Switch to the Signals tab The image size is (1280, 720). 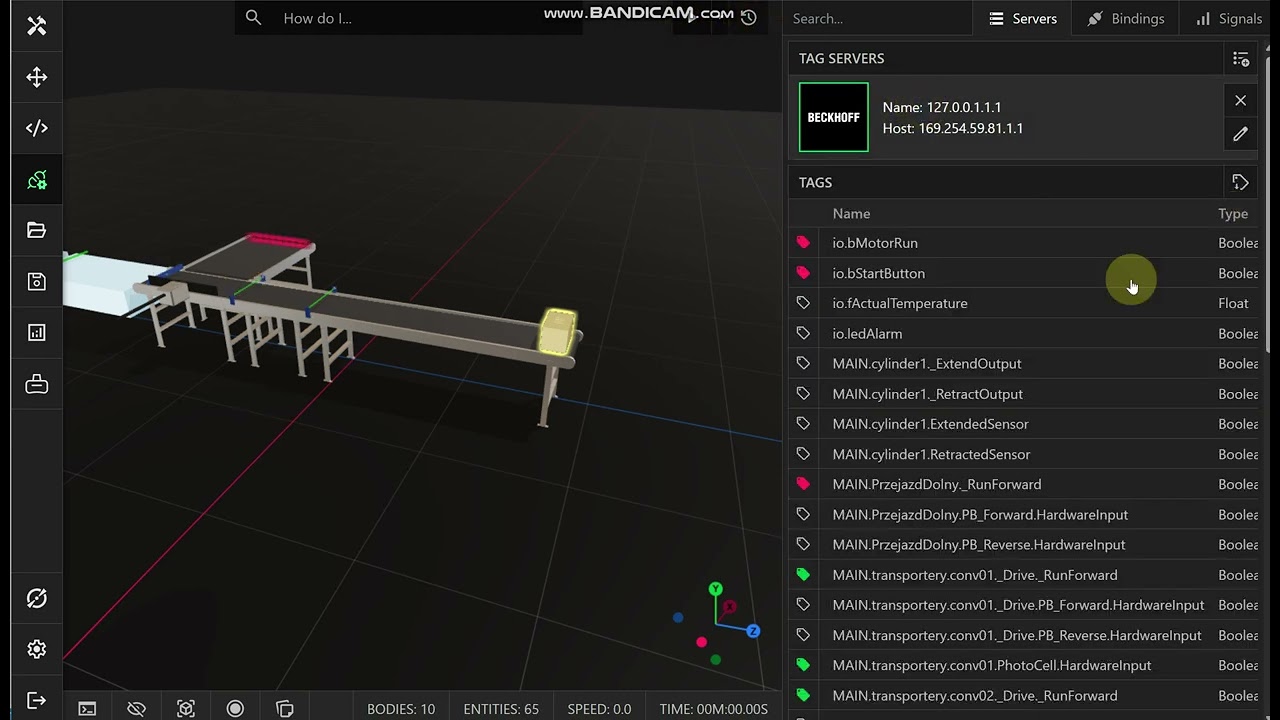pyautogui.click(x=1228, y=18)
